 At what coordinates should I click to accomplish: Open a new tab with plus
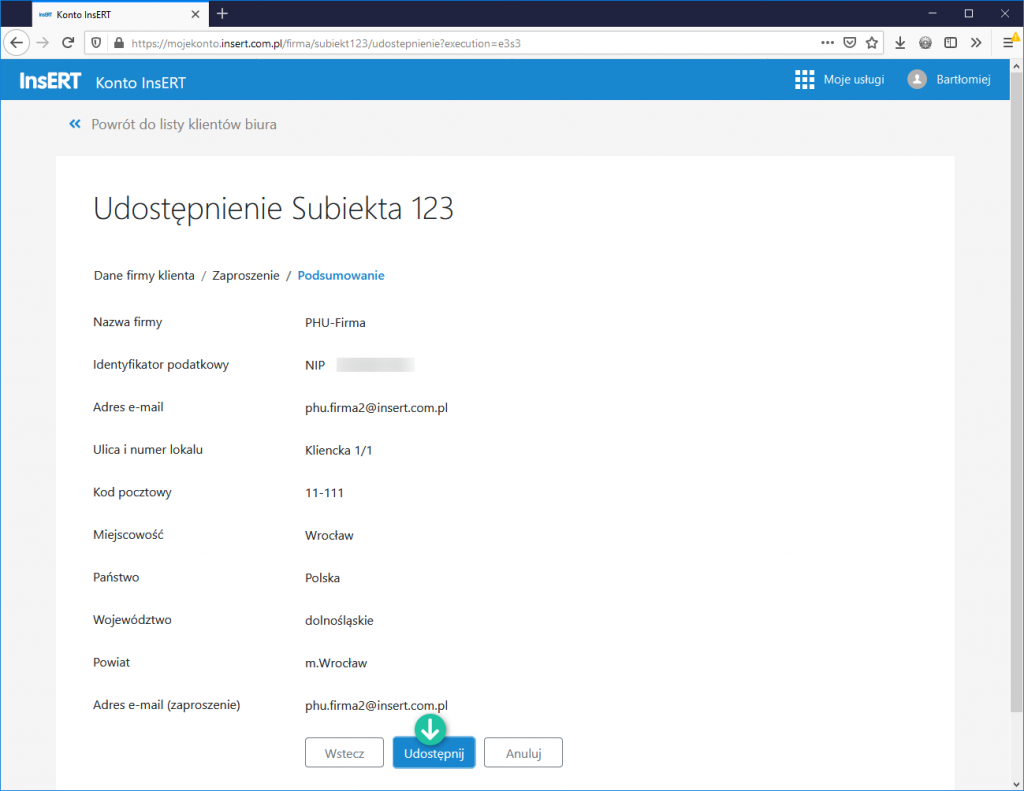click(222, 14)
